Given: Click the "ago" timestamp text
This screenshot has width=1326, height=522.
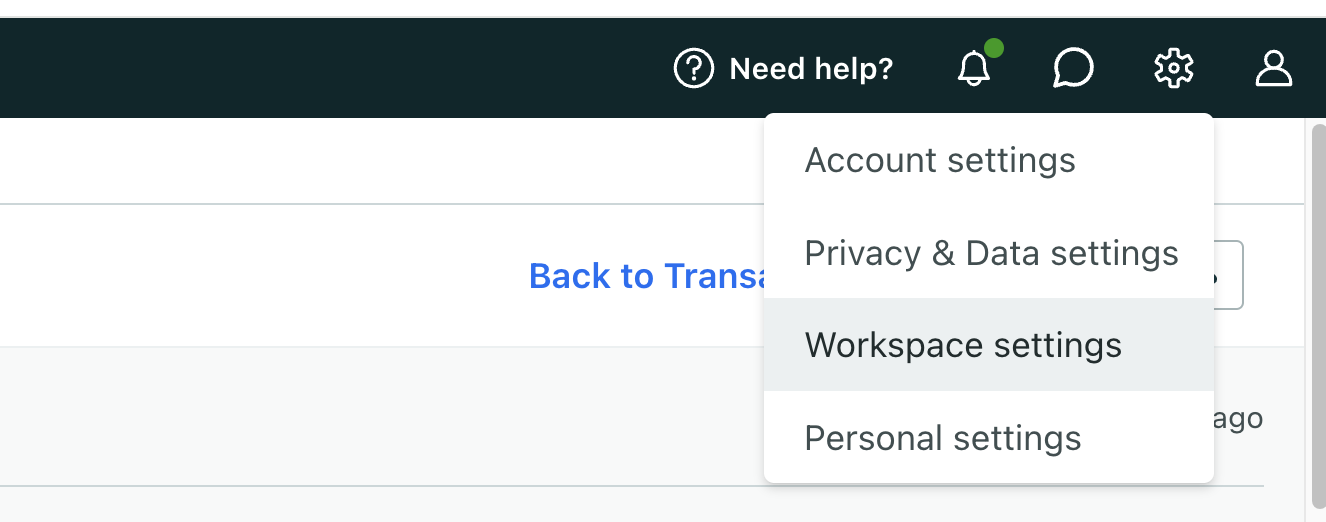Looking at the screenshot, I should point(1238,418).
